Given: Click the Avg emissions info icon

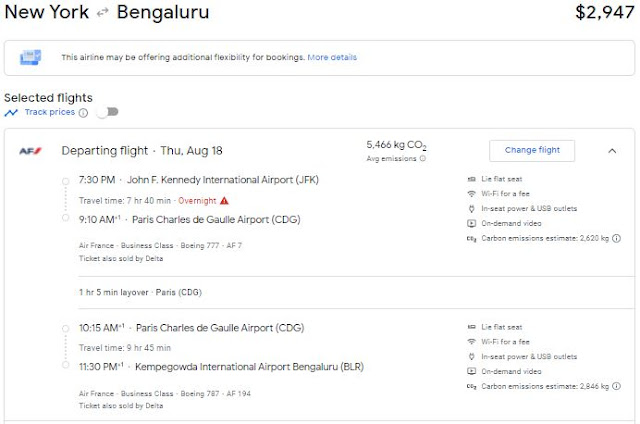Looking at the screenshot, I should click(x=423, y=158).
